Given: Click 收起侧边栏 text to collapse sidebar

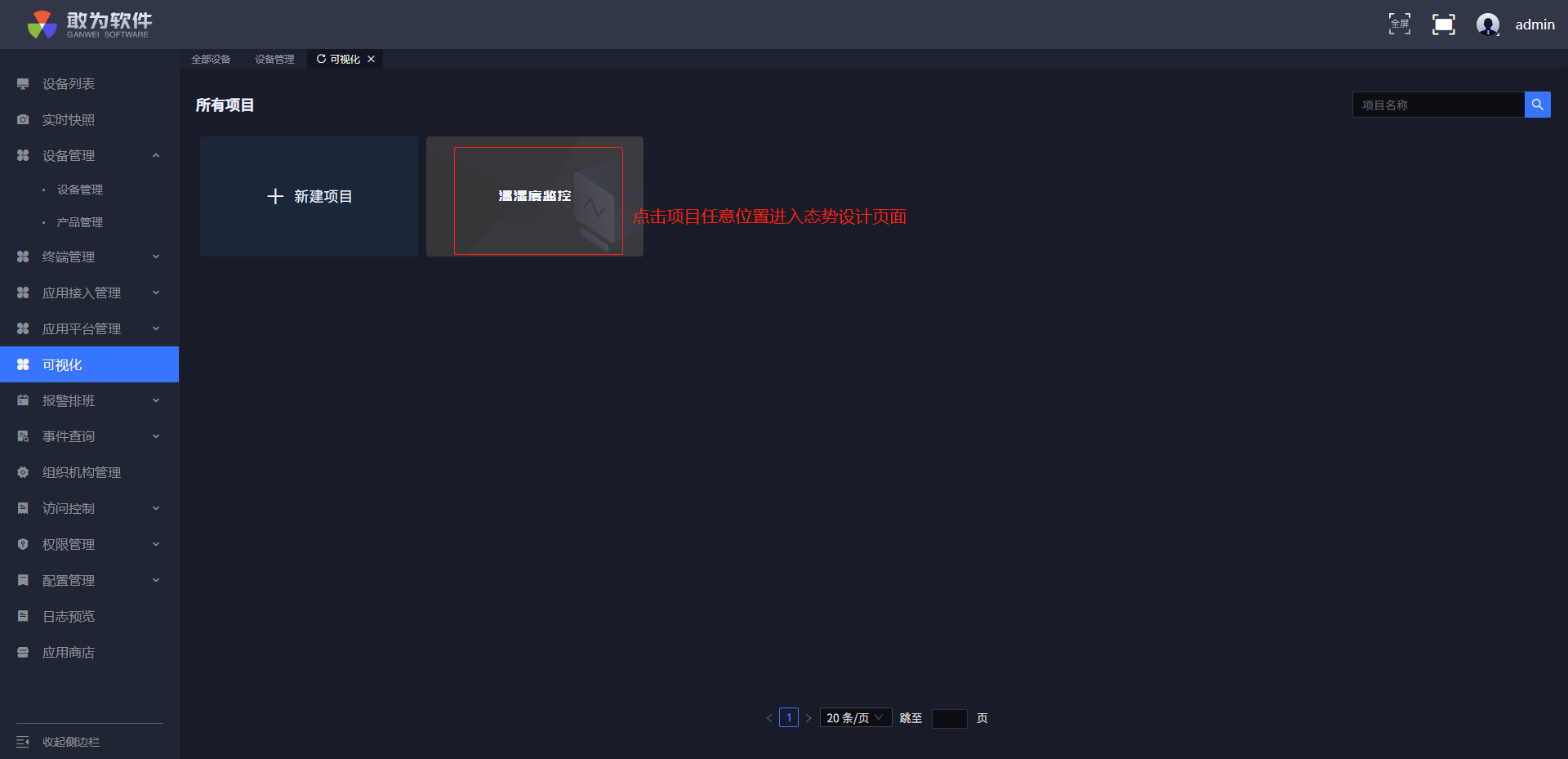Looking at the screenshot, I should 71,742.
